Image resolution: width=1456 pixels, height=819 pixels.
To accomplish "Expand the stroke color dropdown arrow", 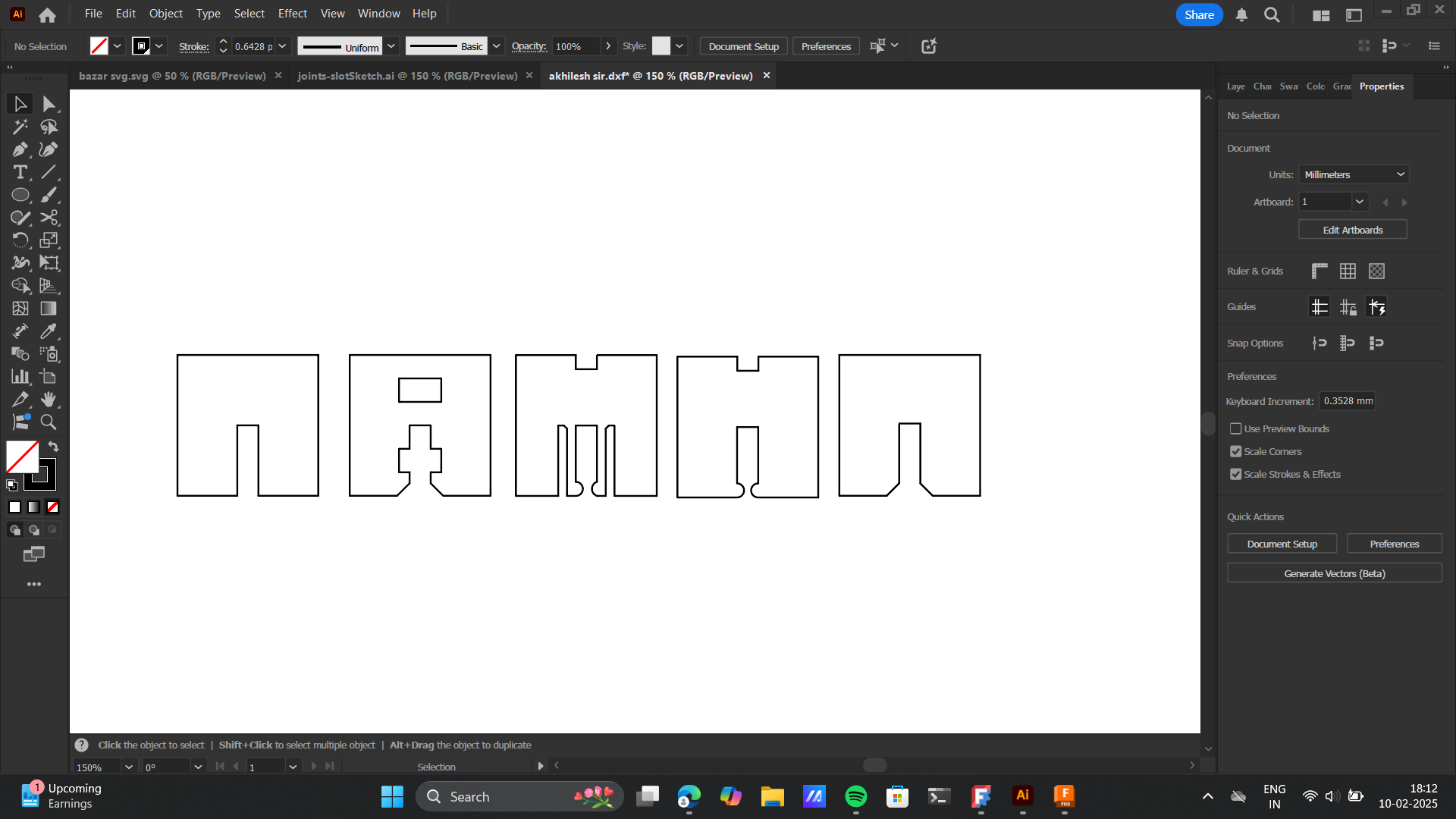I will 159,46.
